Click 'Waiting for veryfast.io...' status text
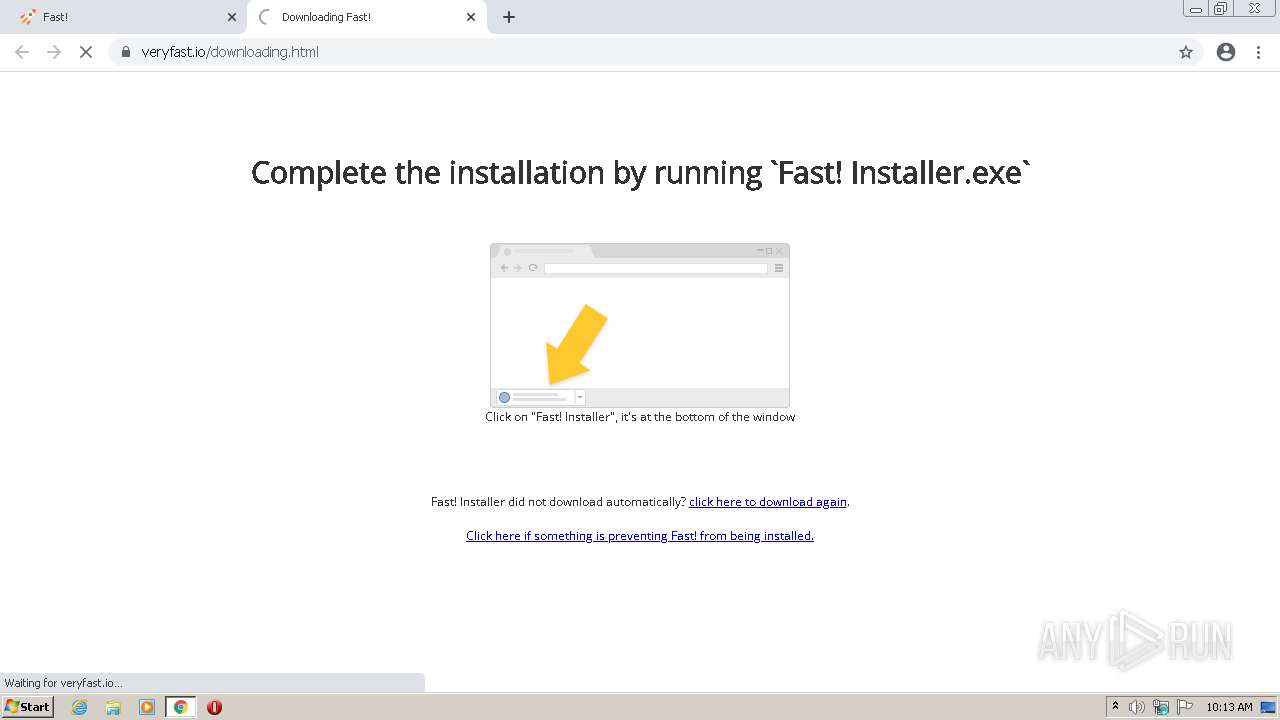 tap(63, 683)
